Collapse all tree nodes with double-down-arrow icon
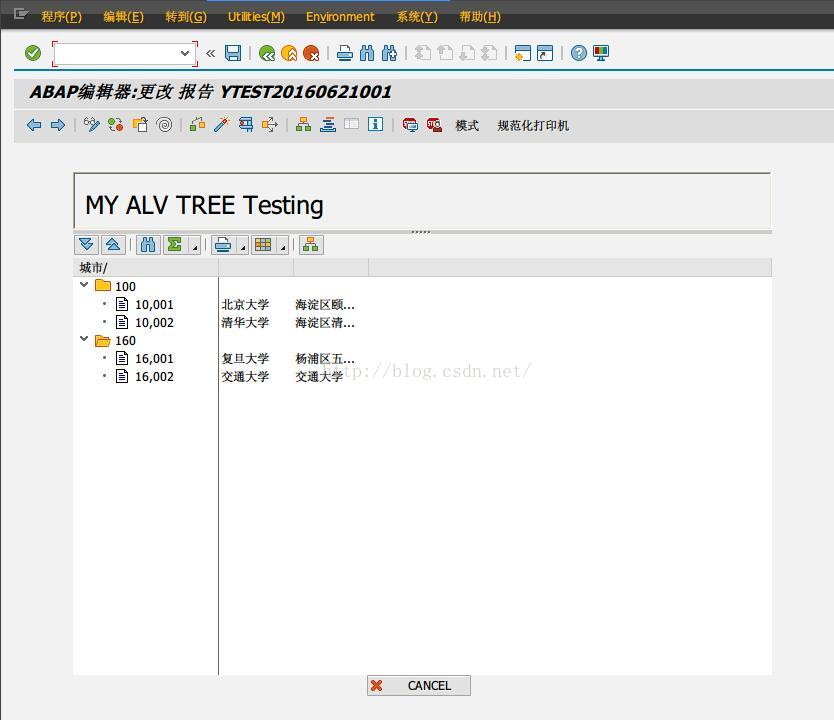This screenshot has width=834, height=720. click(85, 244)
